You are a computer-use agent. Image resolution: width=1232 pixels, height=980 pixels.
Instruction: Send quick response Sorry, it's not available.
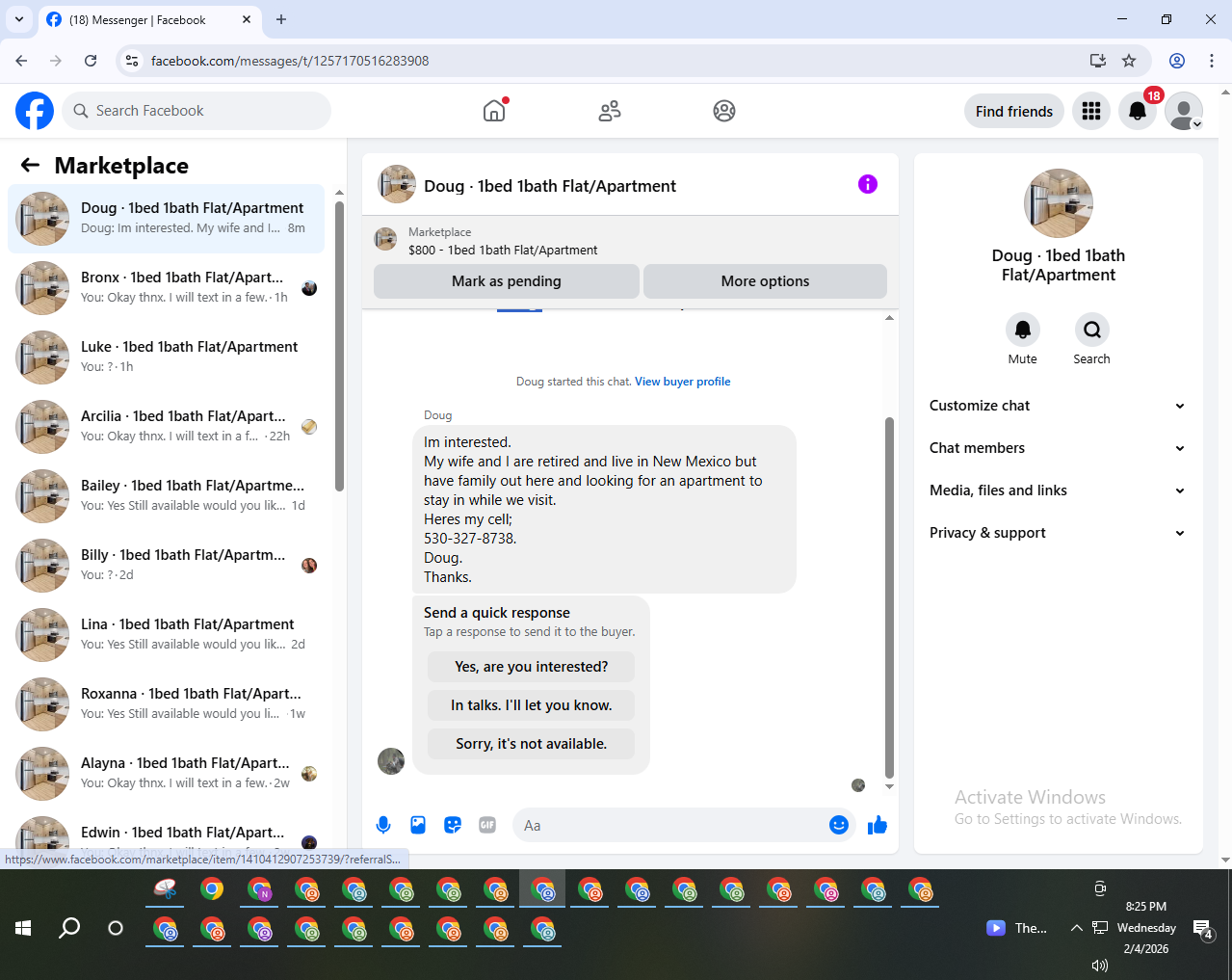coord(532,744)
